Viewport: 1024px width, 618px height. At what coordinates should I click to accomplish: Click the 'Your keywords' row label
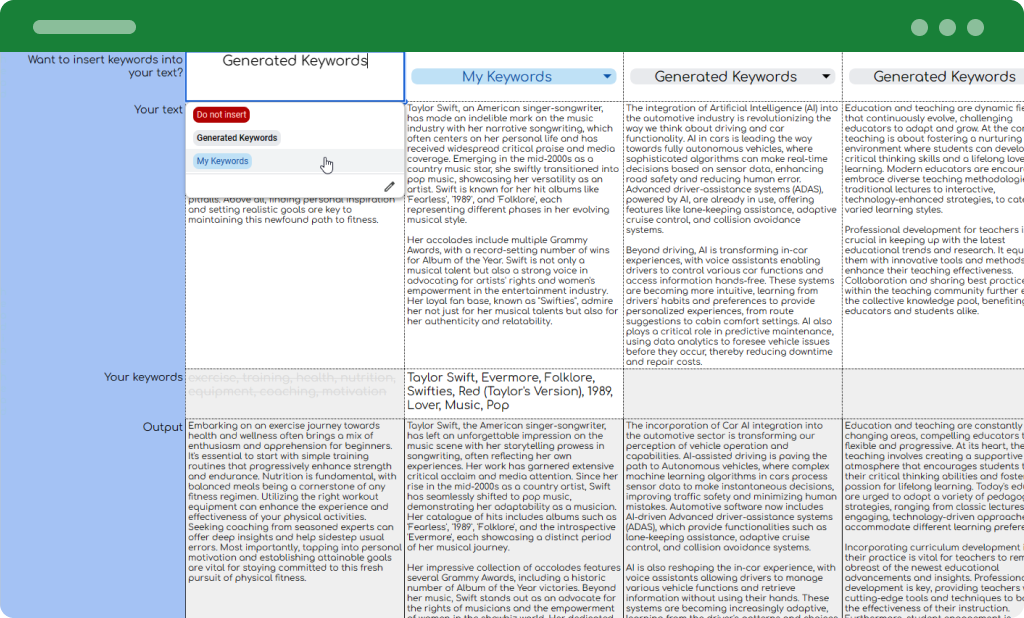click(143, 377)
